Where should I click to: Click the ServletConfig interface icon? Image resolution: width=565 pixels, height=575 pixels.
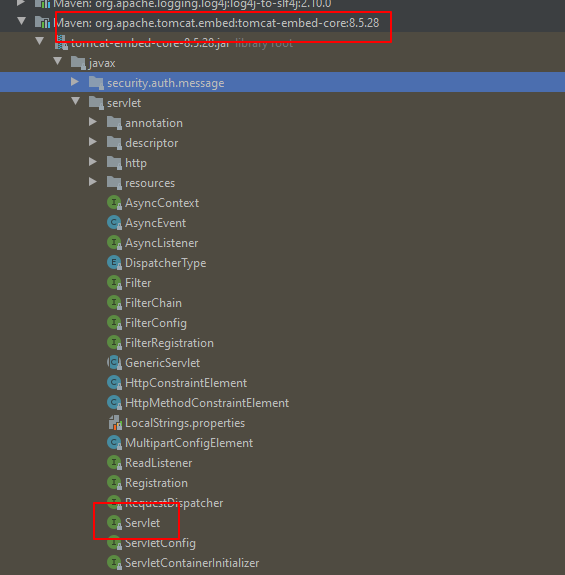click(x=114, y=543)
